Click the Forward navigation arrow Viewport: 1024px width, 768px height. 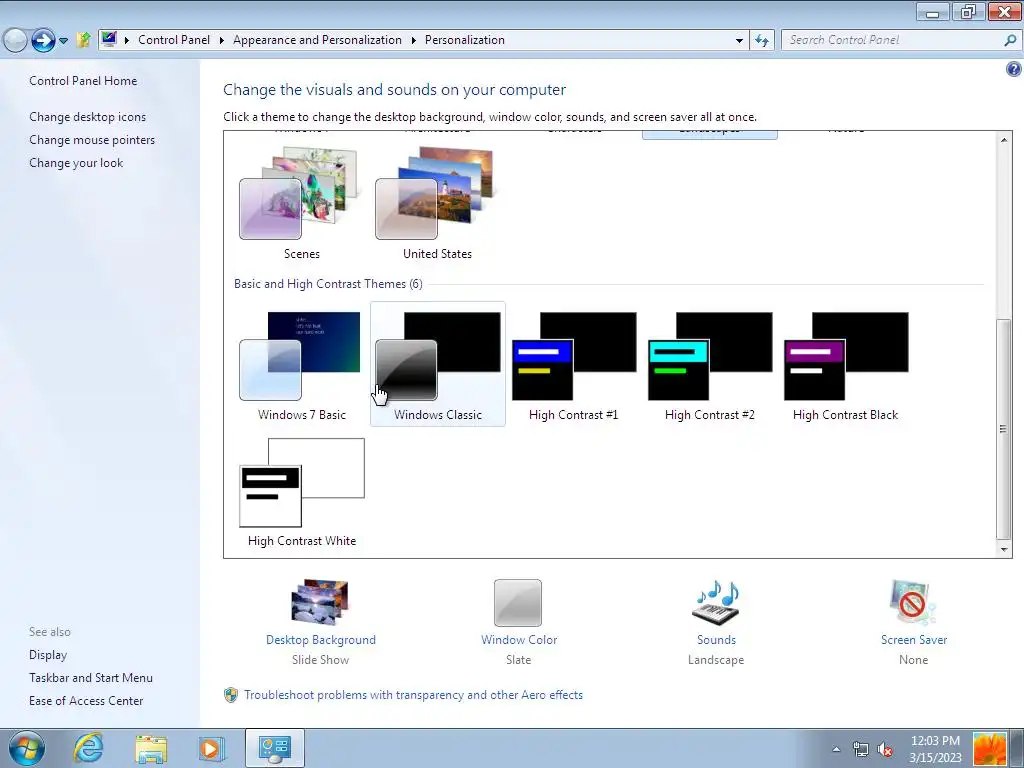coord(43,40)
